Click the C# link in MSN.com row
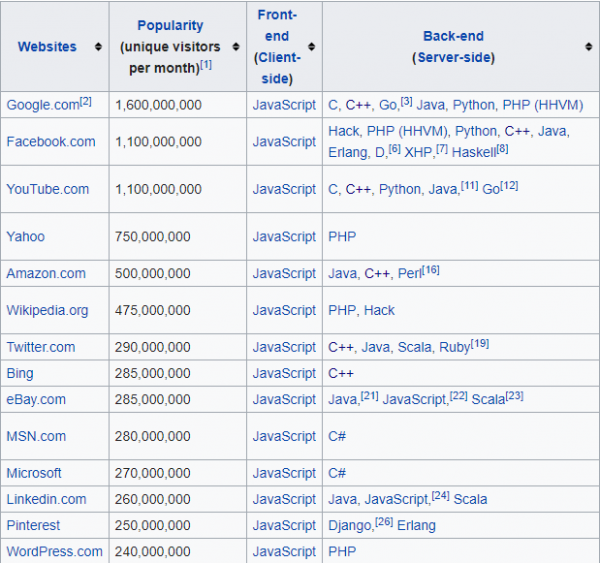Viewport: 600px width, 563px height. [x=337, y=436]
